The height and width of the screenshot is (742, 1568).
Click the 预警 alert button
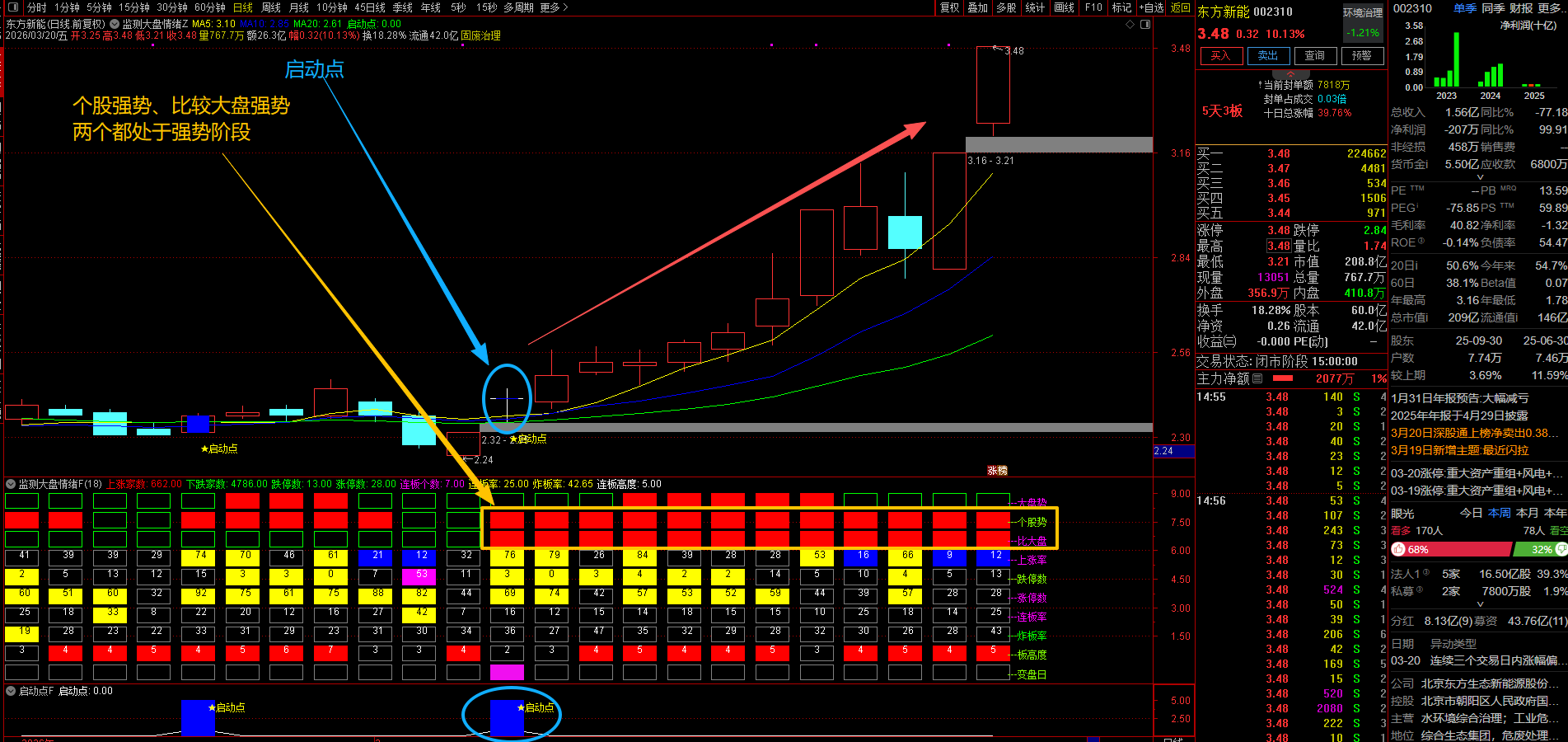1362,55
